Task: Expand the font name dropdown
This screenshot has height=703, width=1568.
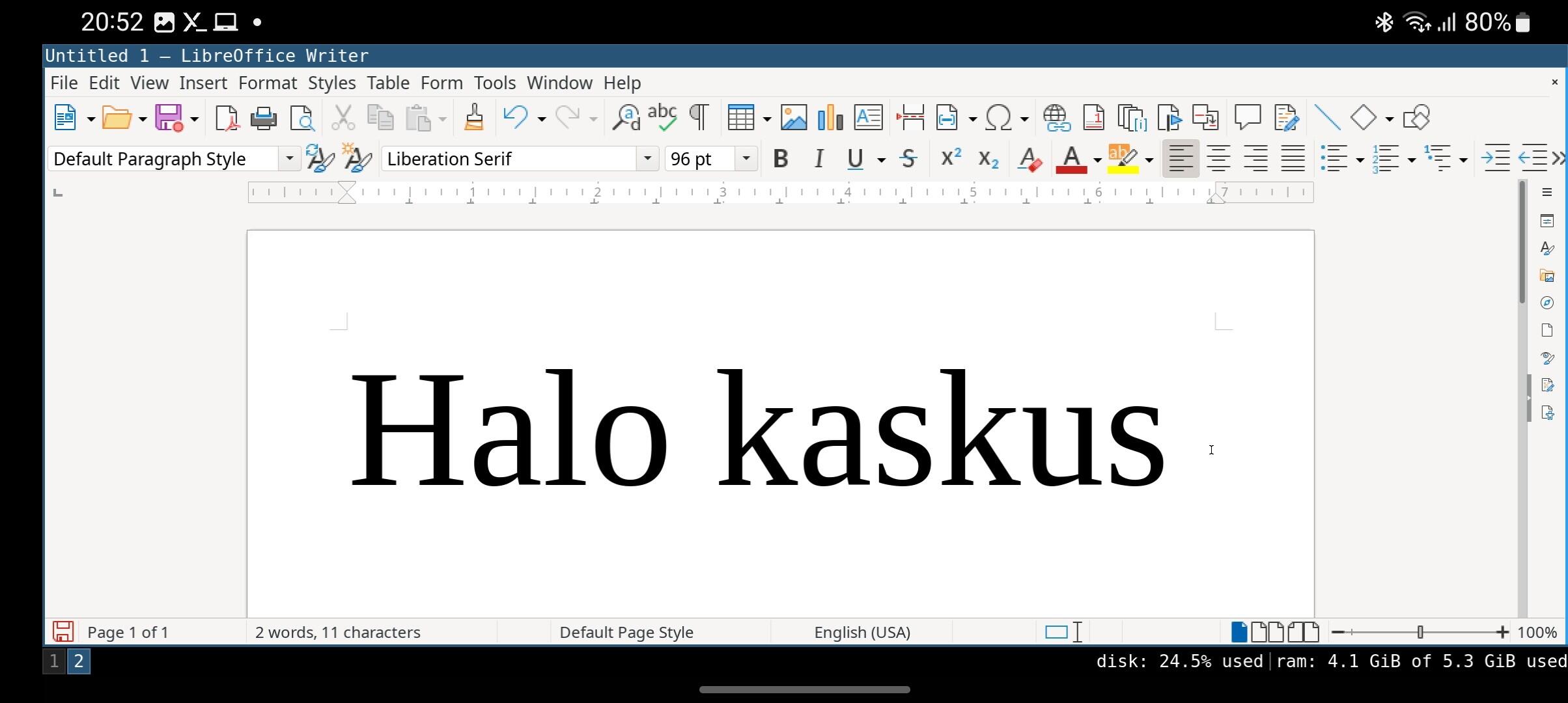Action: (647, 159)
